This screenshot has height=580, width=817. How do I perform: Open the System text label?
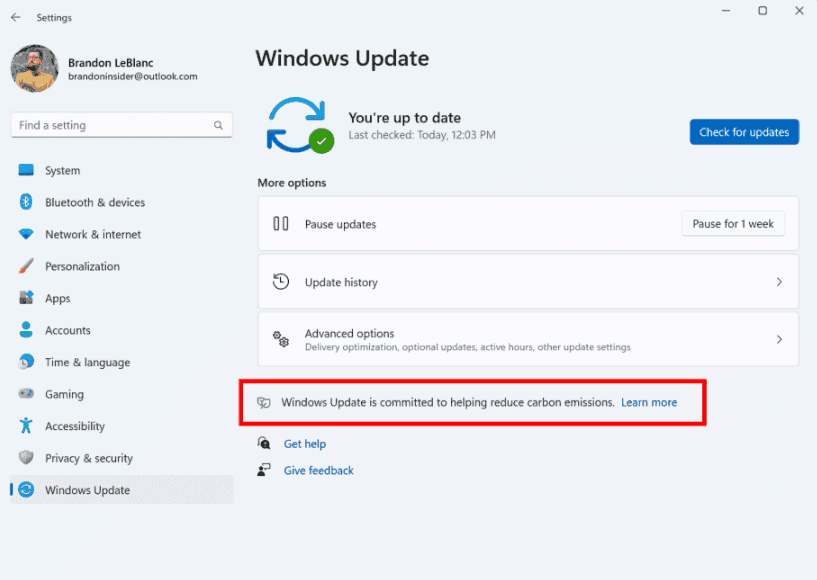click(63, 170)
